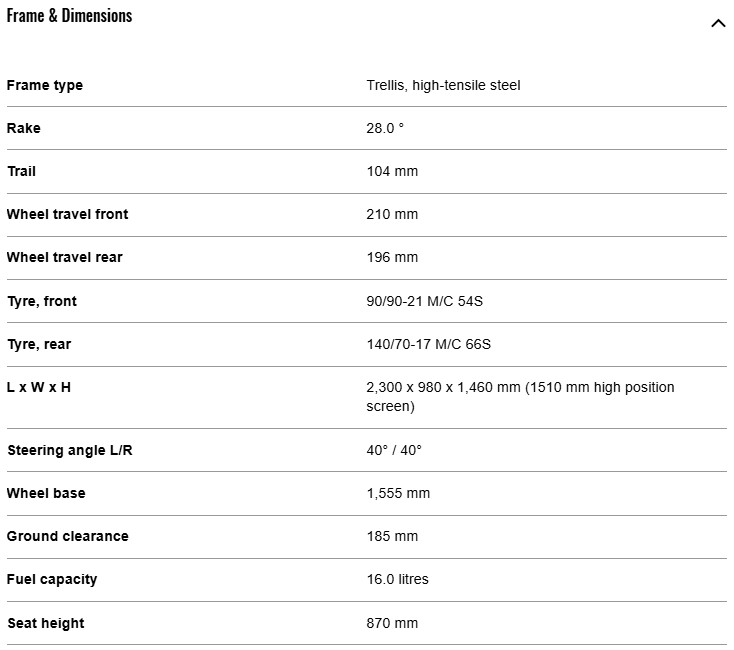Select the Frame type label
This screenshot has height=650, width=734.
click(x=45, y=85)
